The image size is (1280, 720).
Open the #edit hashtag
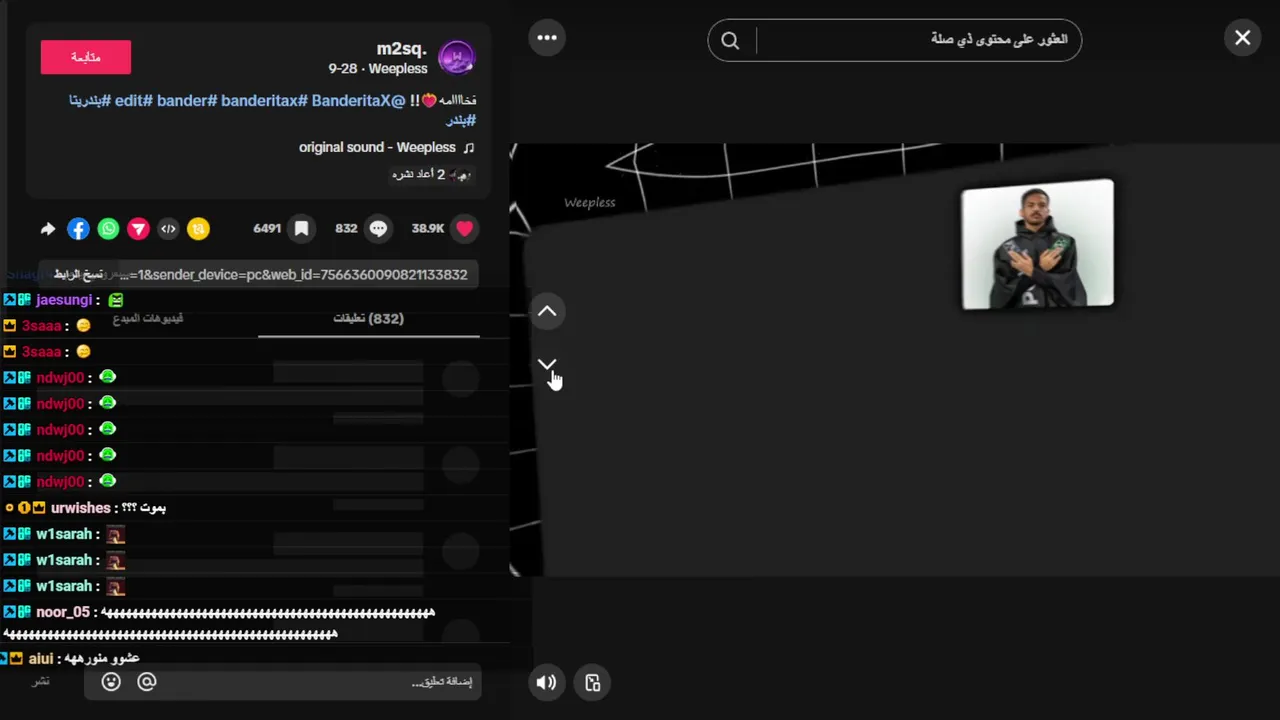pos(133,100)
